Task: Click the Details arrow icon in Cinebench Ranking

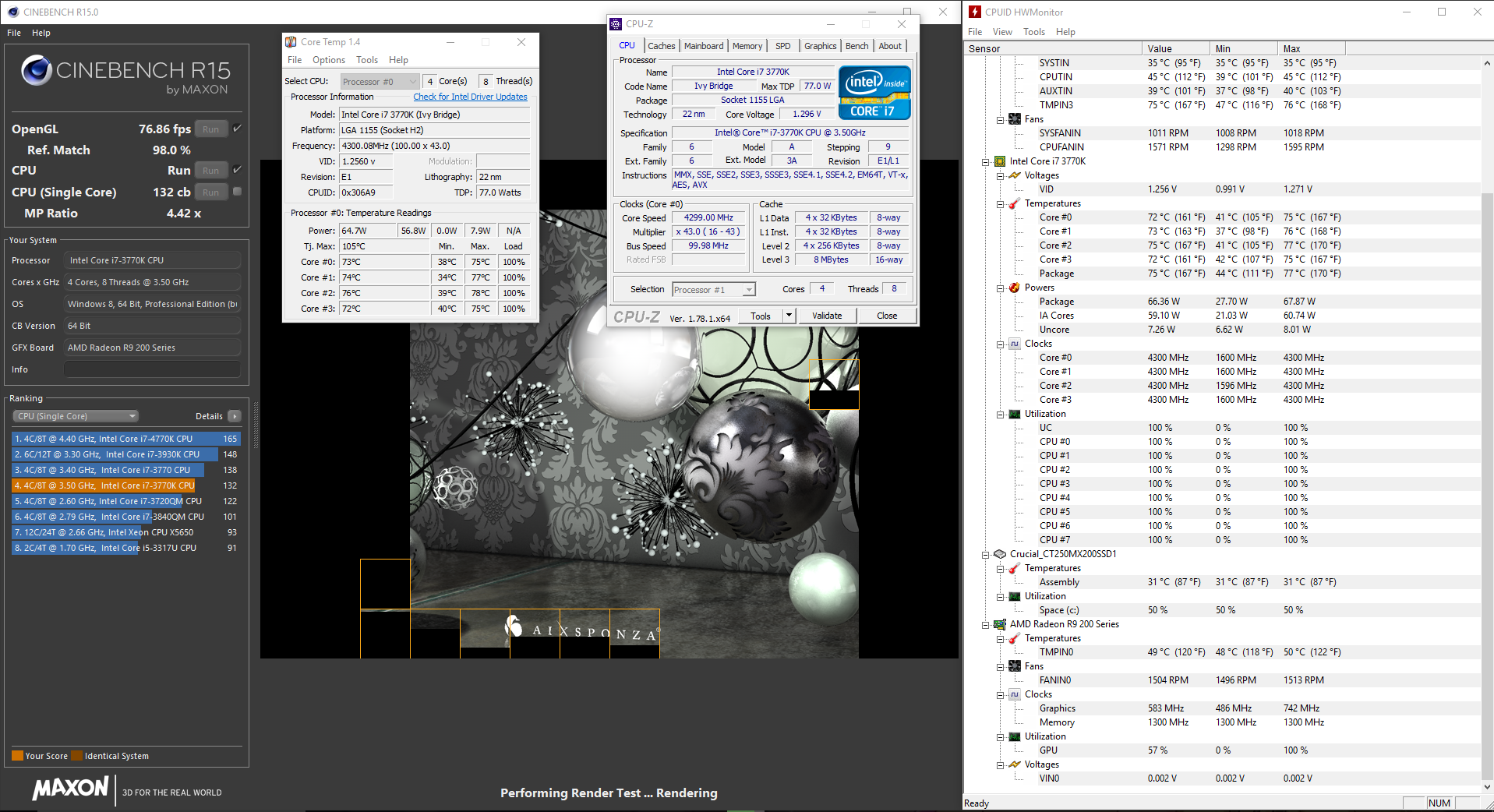Action: coord(235,416)
